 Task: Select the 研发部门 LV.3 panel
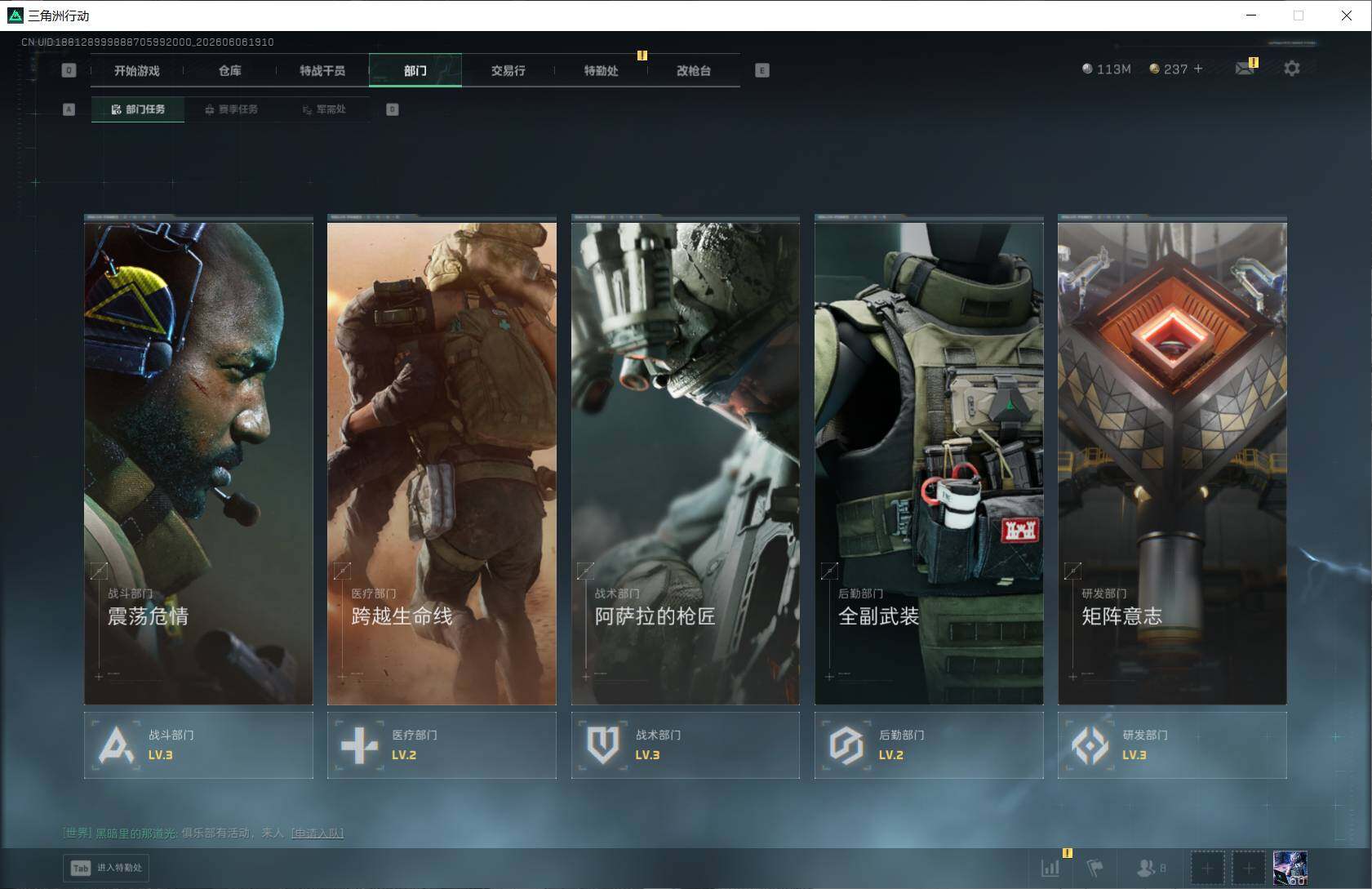[1172, 745]
